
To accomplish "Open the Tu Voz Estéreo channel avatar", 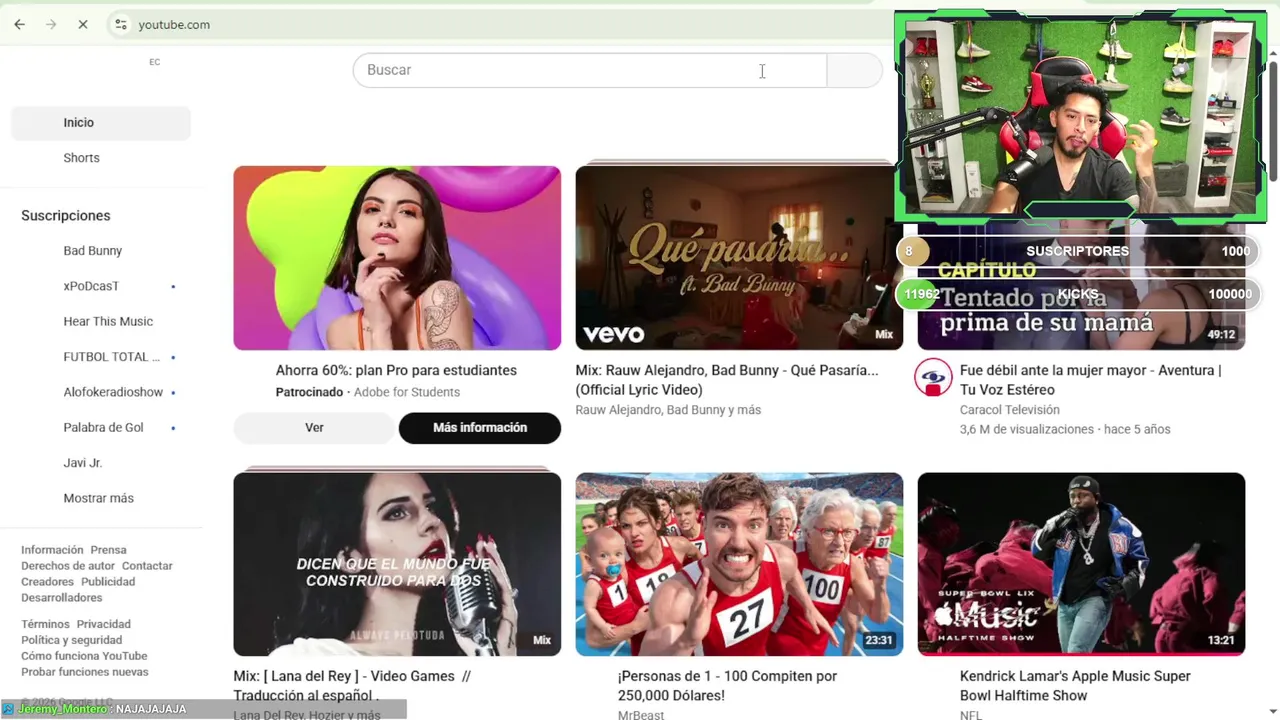I will pos(933,378).
